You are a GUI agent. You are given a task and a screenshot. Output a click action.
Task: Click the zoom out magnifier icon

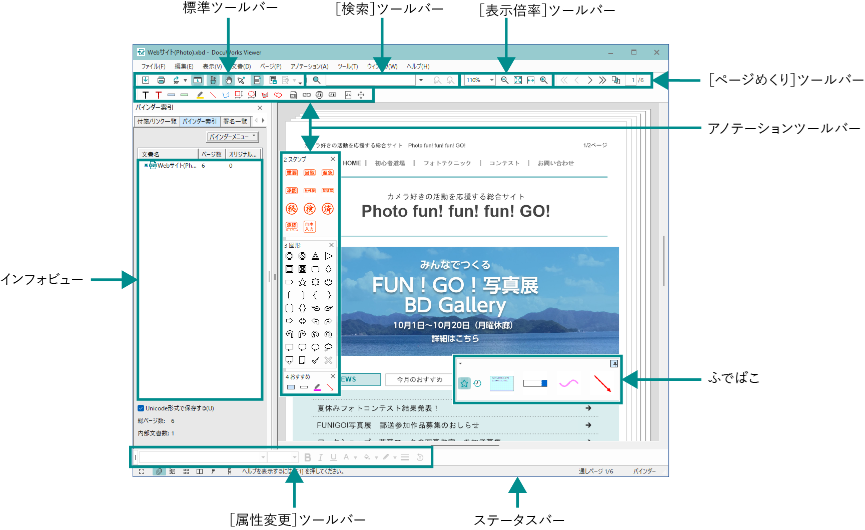coord(505,80)
